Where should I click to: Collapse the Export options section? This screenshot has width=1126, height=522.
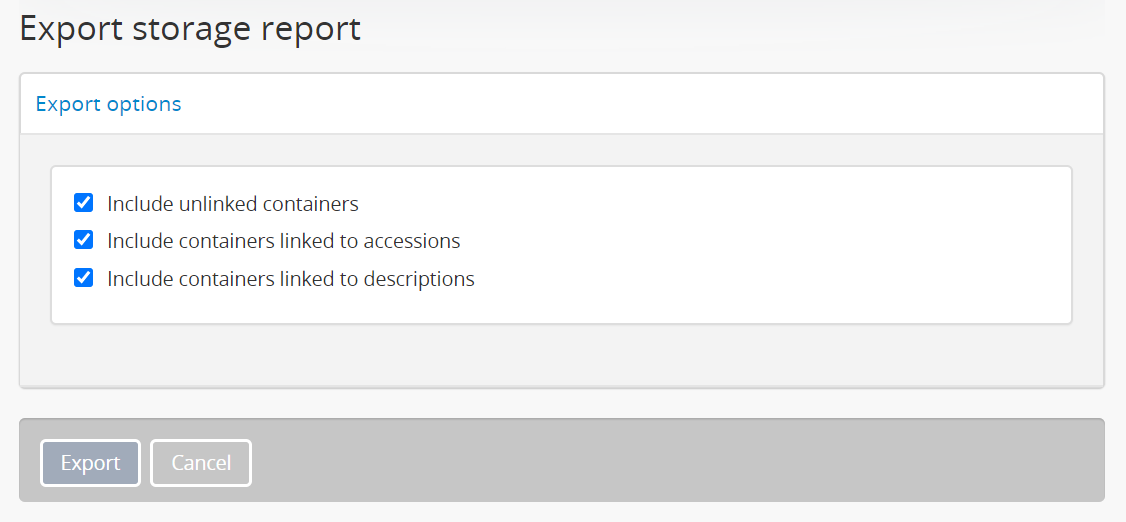pos(108,104)
